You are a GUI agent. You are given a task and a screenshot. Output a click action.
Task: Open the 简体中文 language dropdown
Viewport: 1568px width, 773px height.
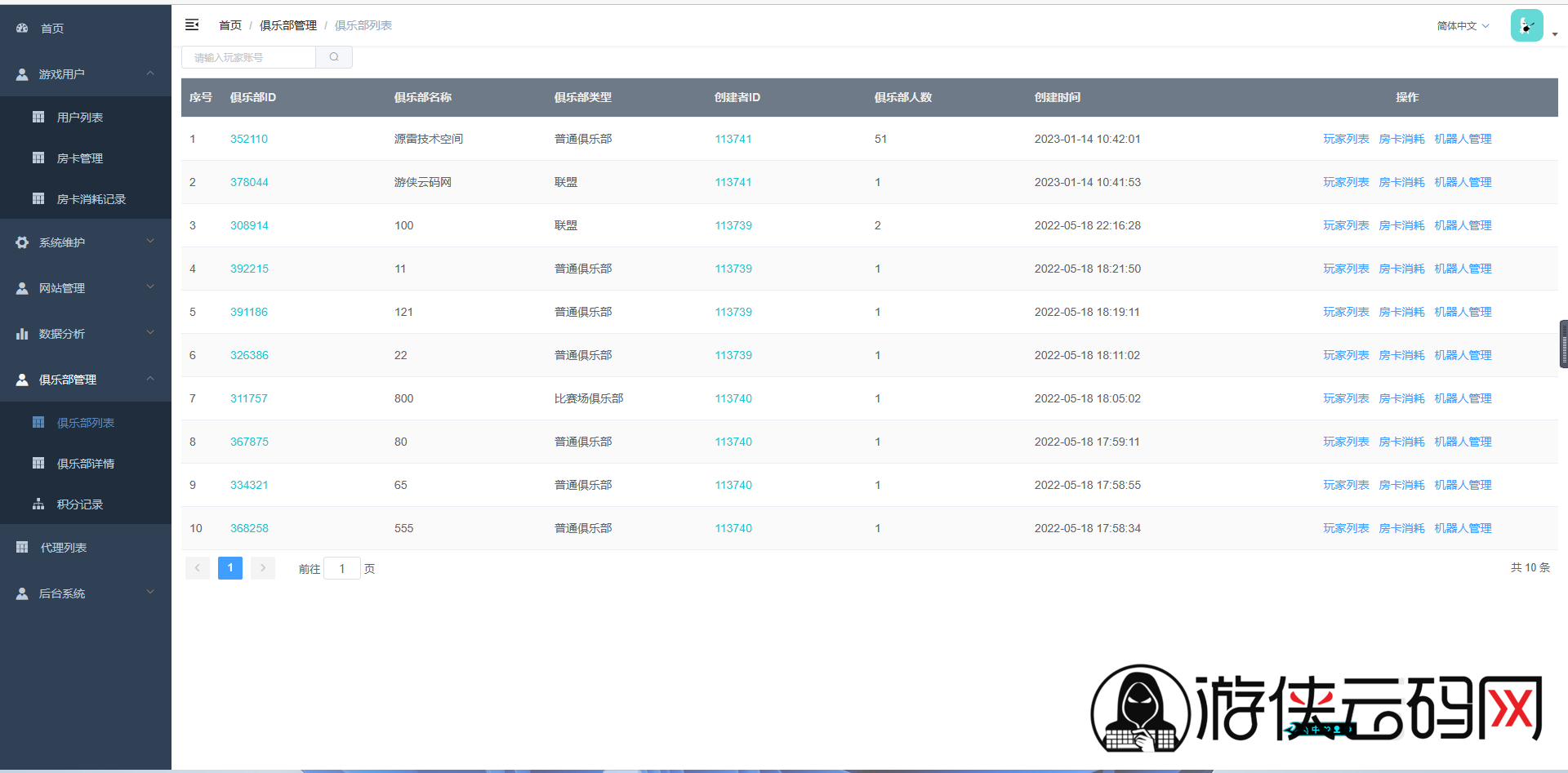[1462, 26]
